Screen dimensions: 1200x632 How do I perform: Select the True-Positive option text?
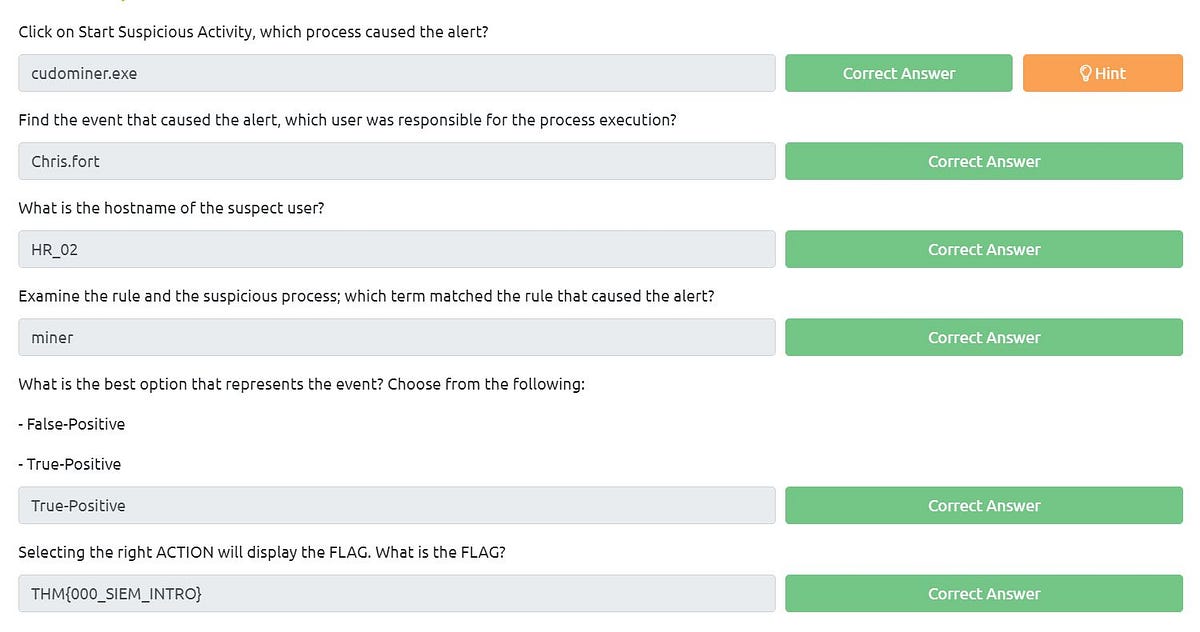pos(69,463)
